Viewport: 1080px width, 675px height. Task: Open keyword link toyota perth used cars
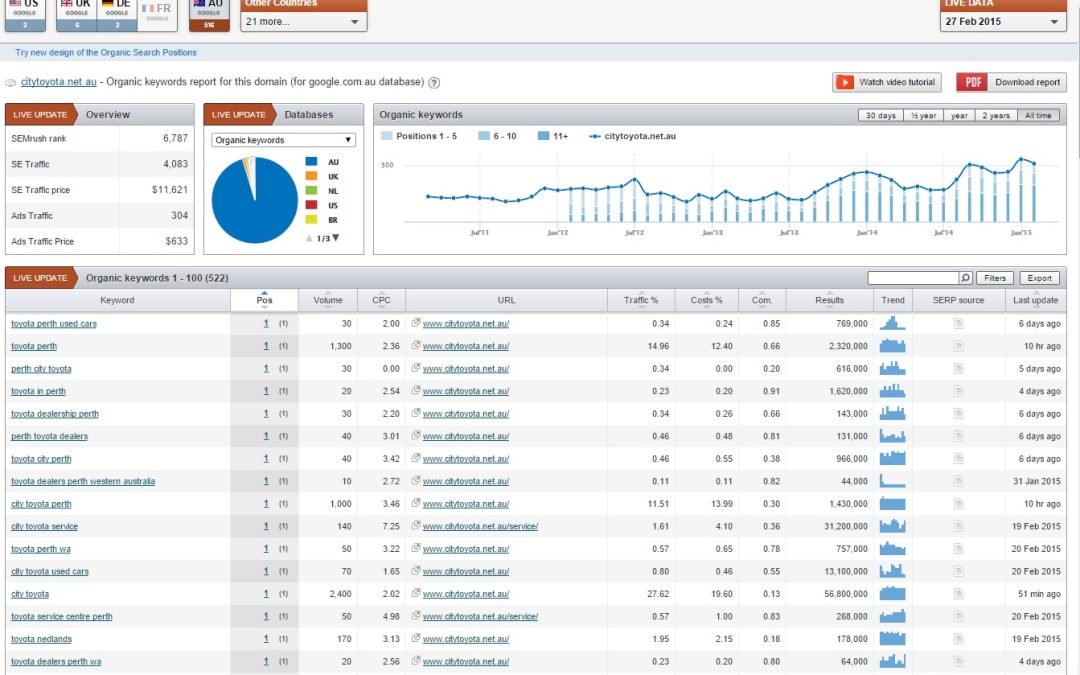pyautogui.click(x=54, y=324)
